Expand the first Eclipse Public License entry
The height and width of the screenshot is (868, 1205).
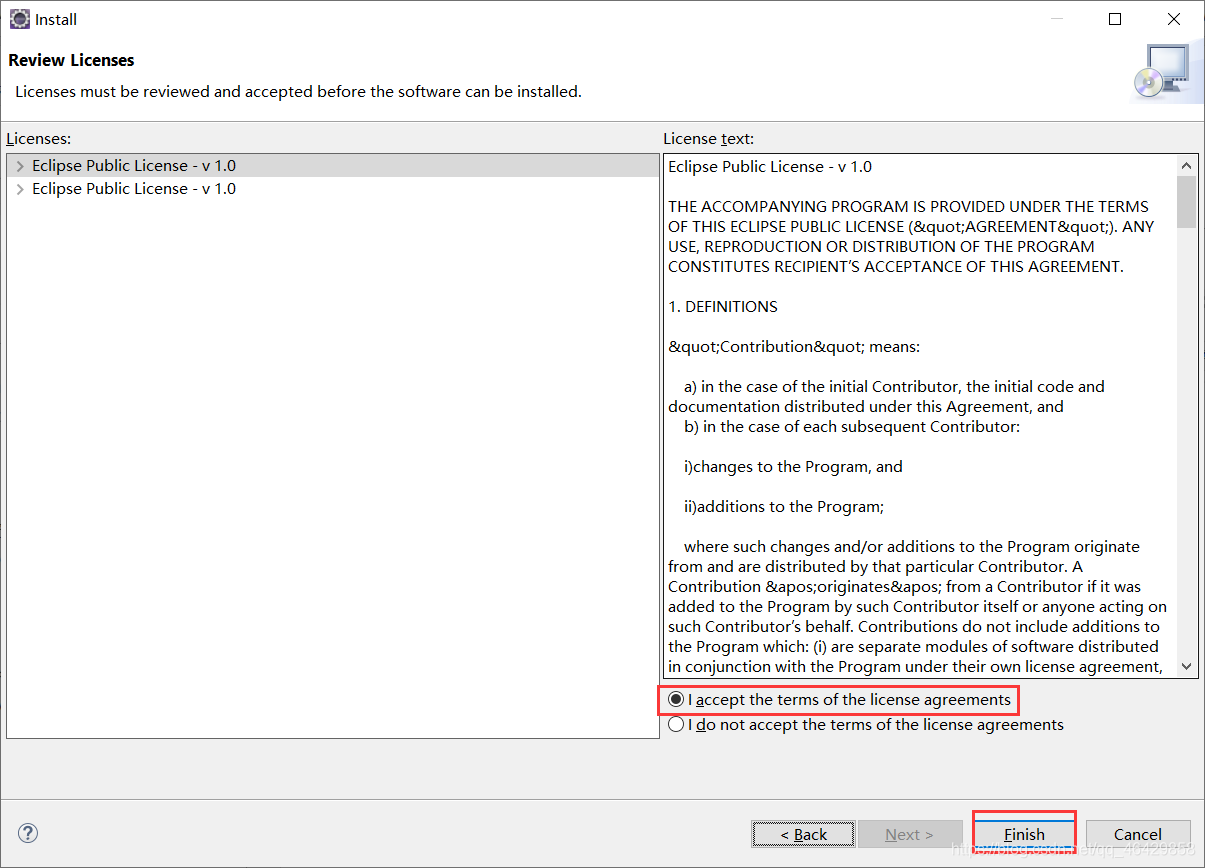(x=20, y=166)
